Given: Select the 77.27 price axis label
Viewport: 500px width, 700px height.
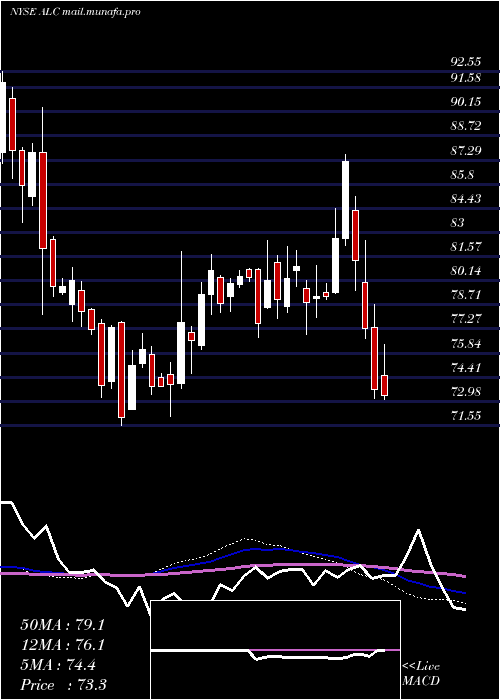Looking at the screenshot, I should pos(466,318).
